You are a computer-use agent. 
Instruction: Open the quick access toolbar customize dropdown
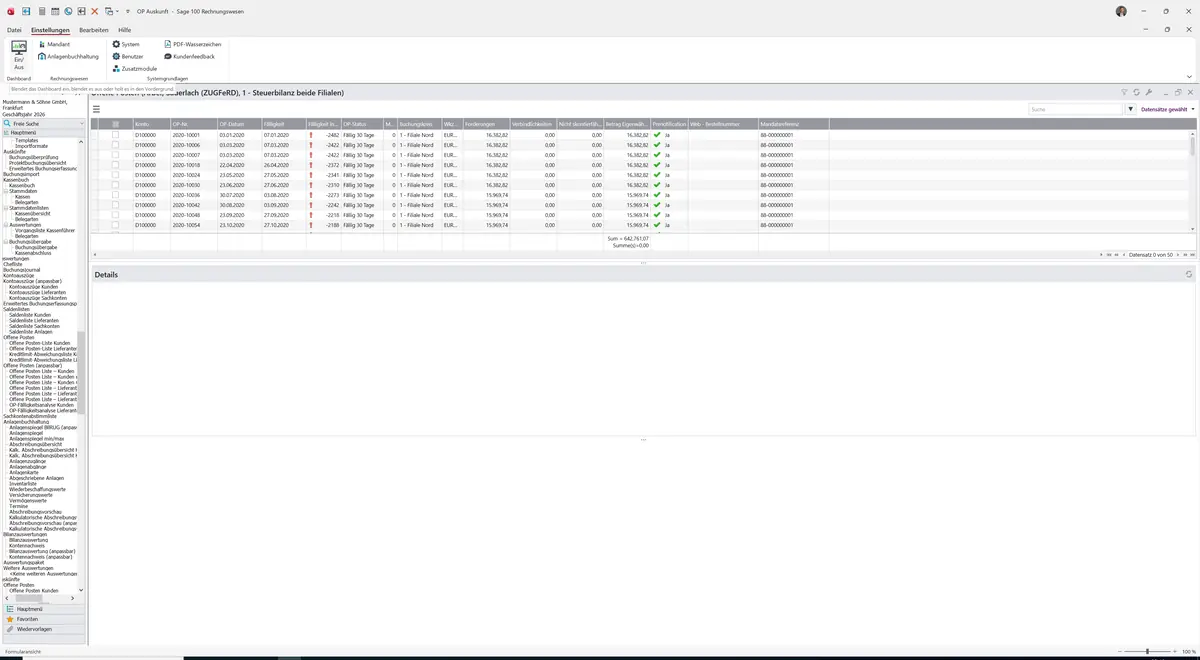point(129,11)
